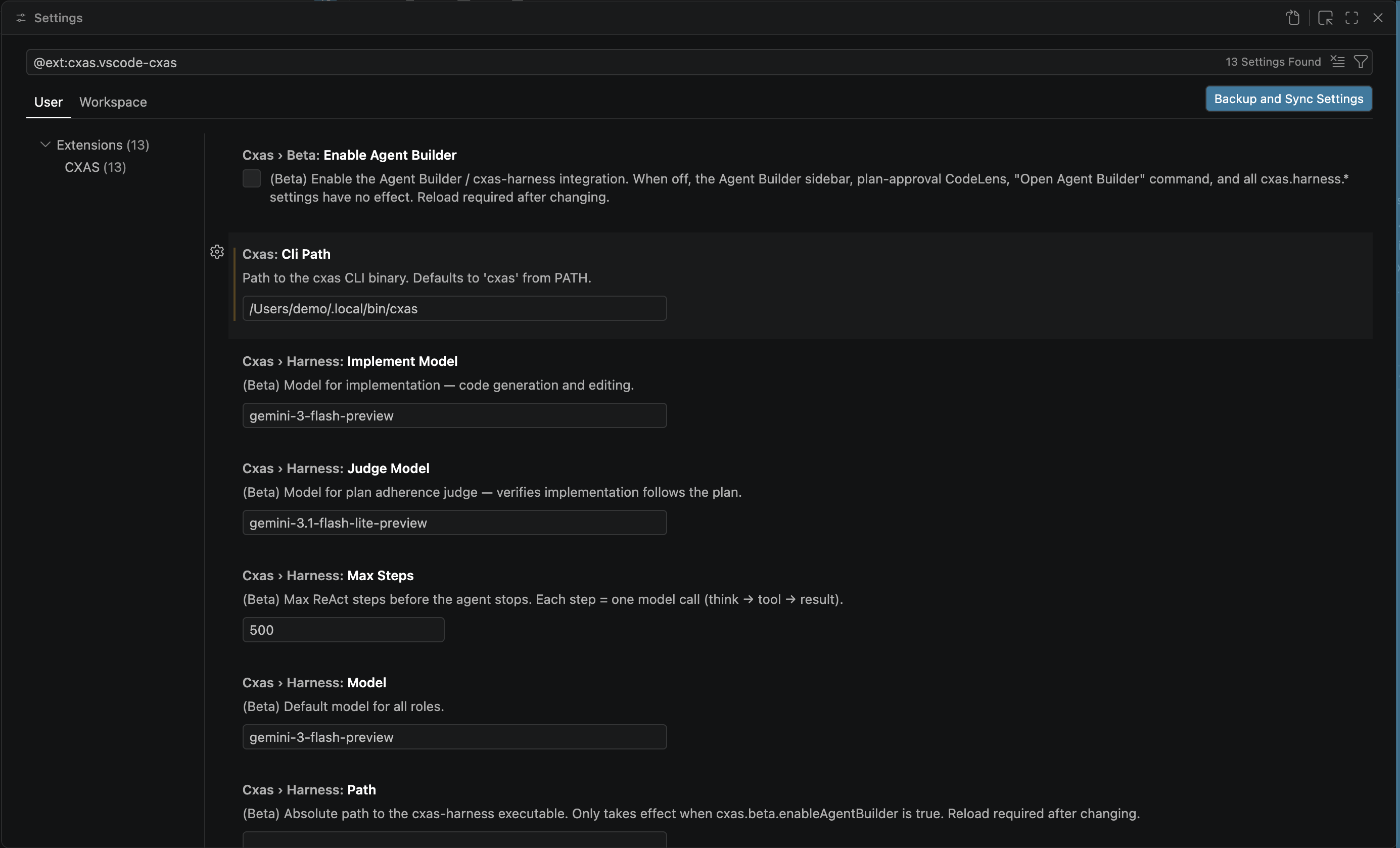The image size is (1400, 848).
Task: Select CXAS (13) in the settings tree
Action: point(96,167)
